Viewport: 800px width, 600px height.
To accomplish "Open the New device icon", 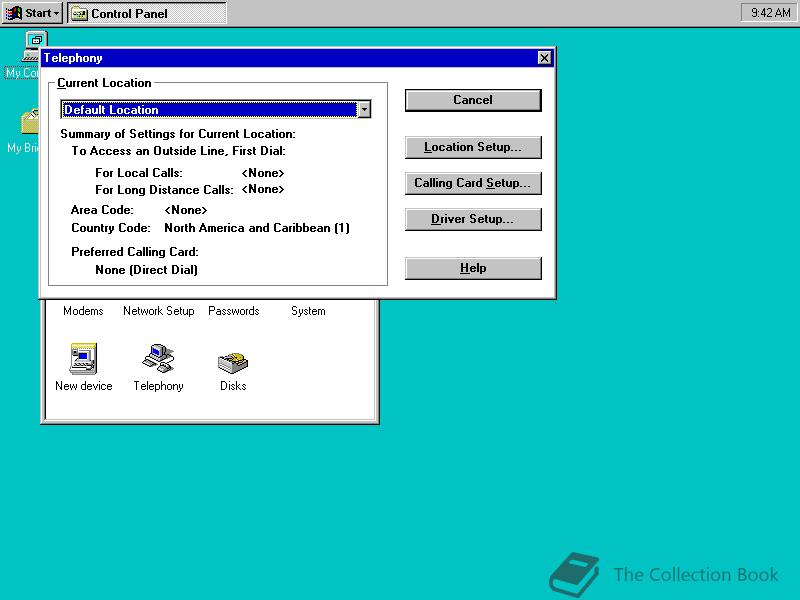I will click(83, 358).
